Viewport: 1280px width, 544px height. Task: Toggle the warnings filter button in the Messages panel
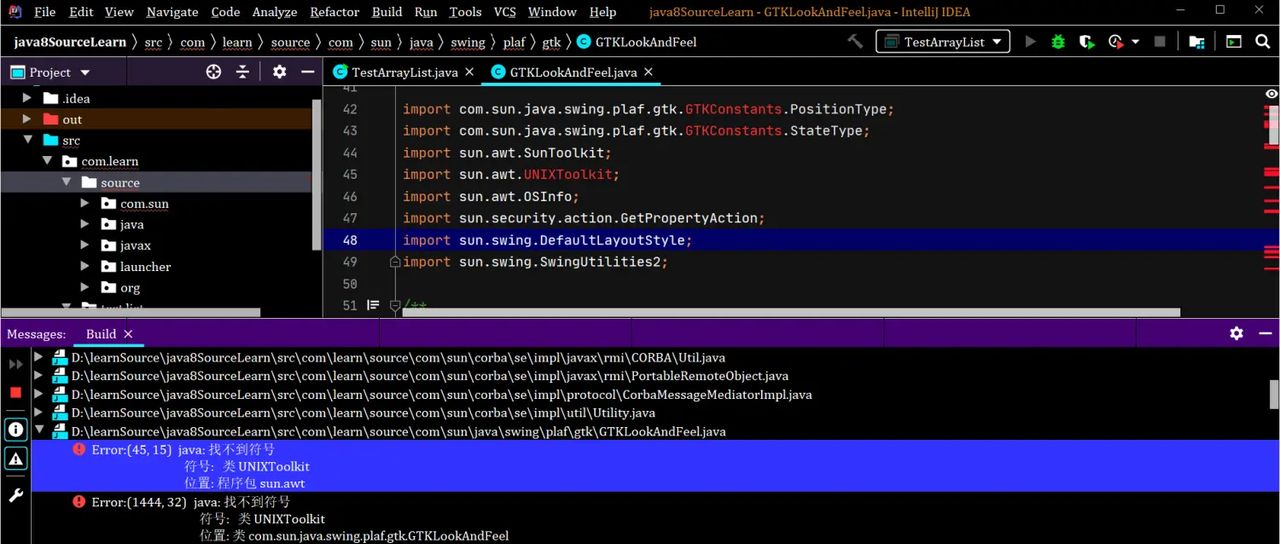(16, 458)
